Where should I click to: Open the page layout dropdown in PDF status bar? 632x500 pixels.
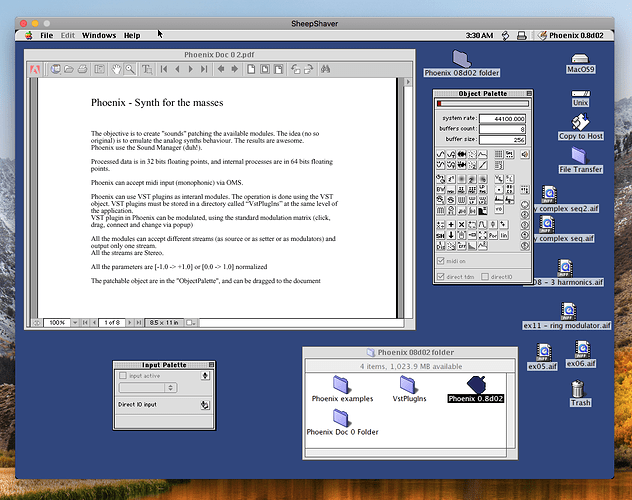pyautogui.click(x=191, y=323)
